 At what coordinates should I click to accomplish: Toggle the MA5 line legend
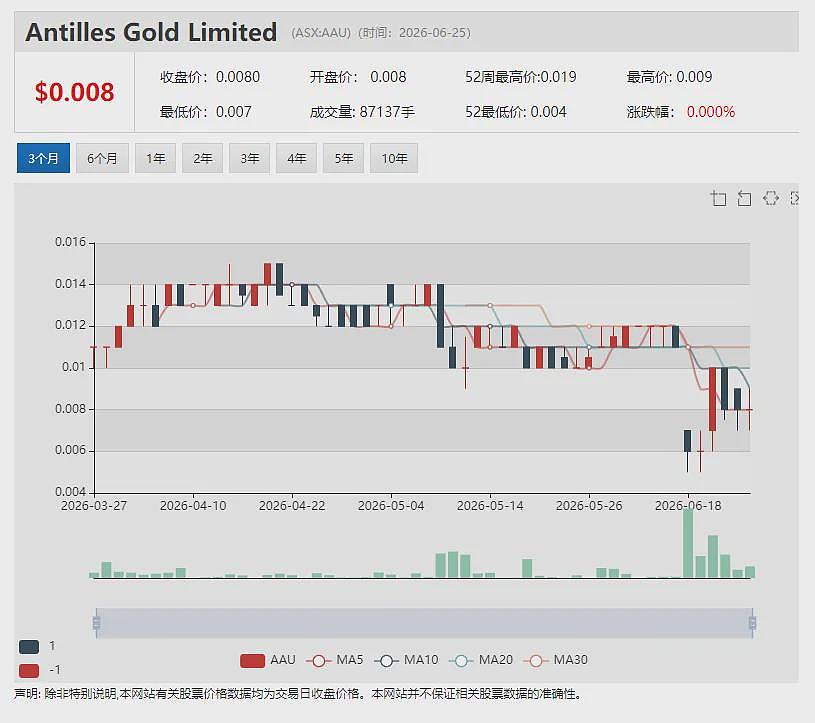335,660
